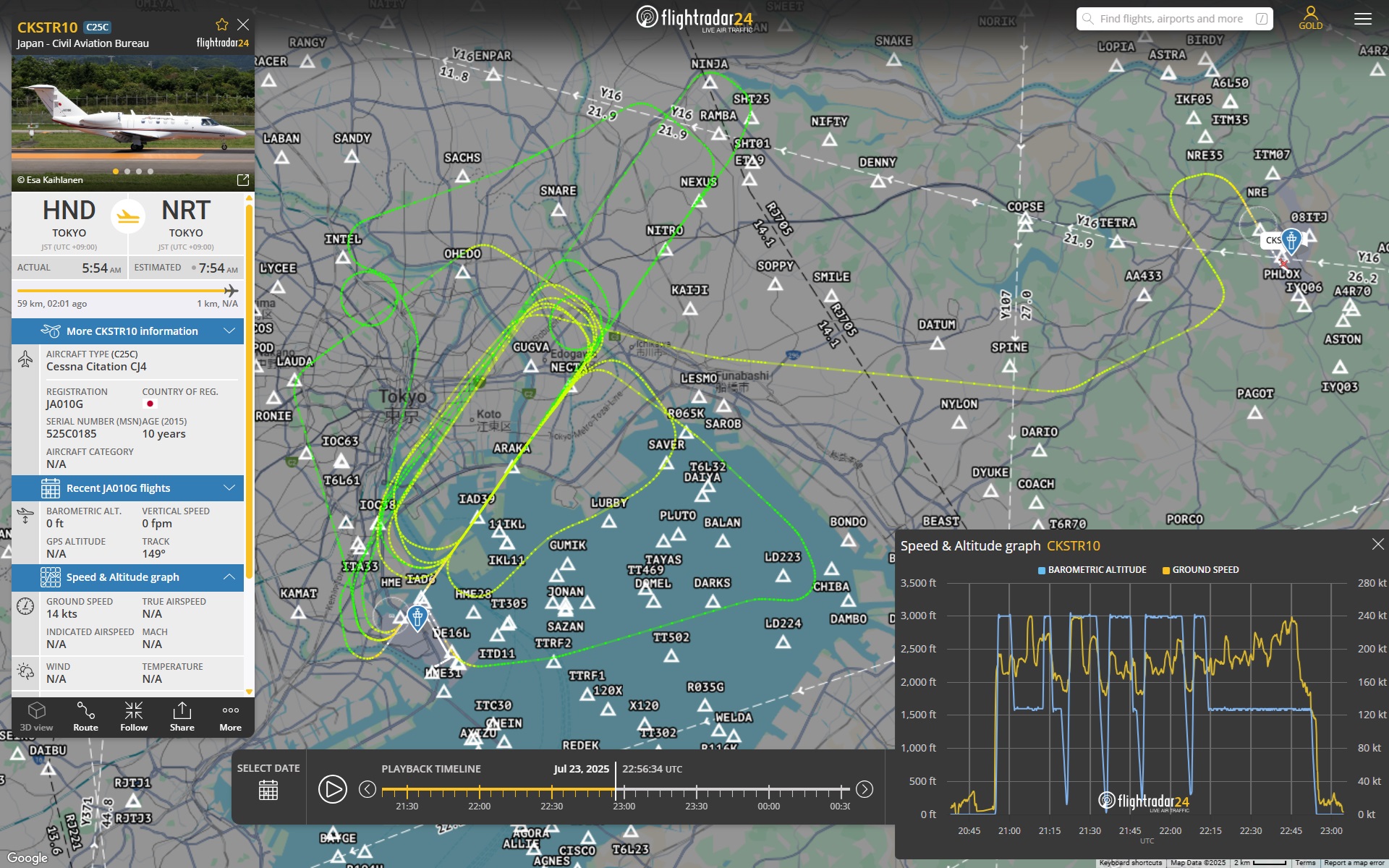1389x868 pixels.
Task: Click playback timeline at 23:30
Action: [696, 790]
